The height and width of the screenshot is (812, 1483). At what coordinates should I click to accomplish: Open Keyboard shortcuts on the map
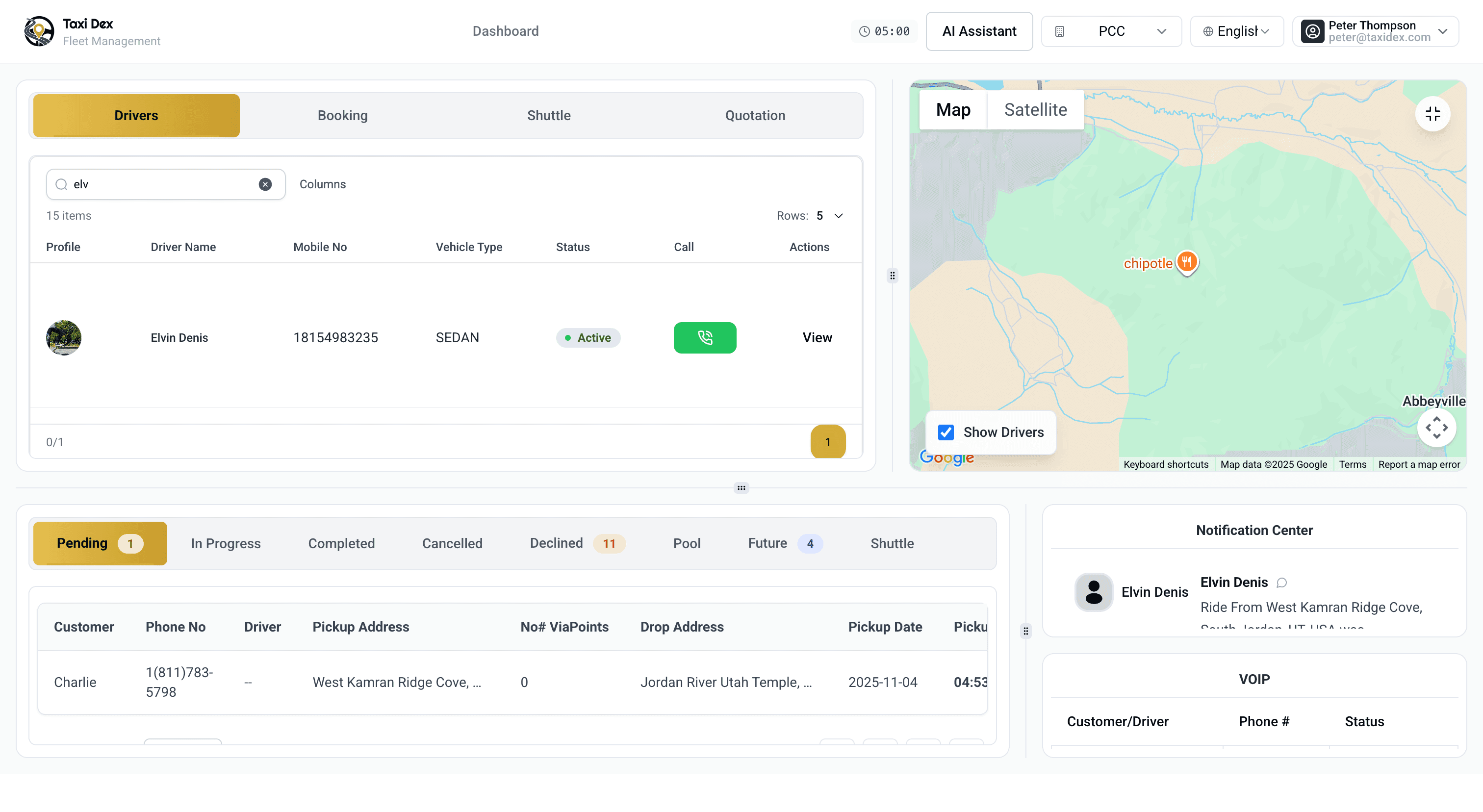coord(1166,464)
